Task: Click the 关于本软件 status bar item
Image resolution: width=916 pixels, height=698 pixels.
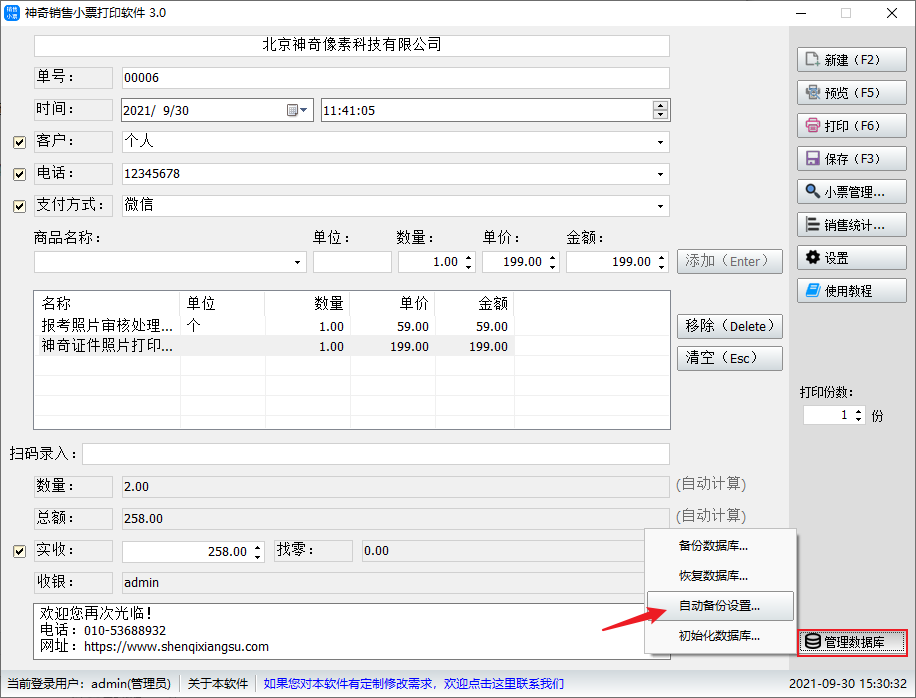Action: (x=218, y=683)
